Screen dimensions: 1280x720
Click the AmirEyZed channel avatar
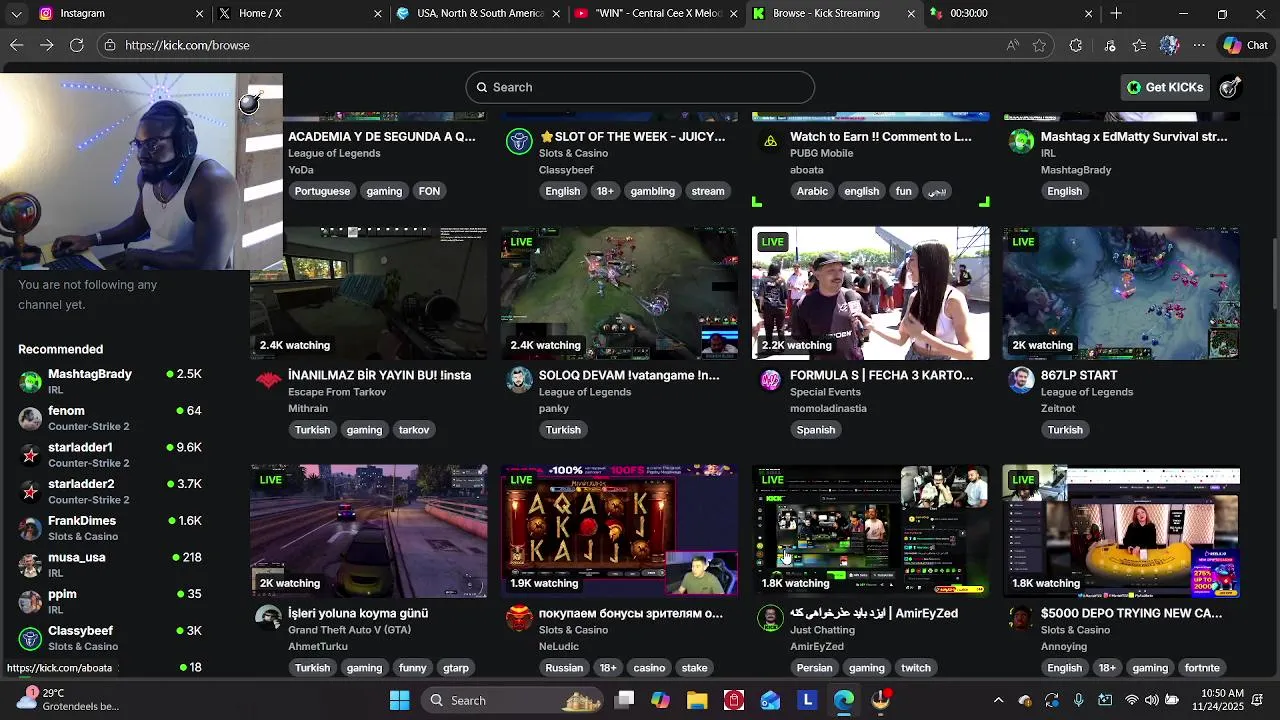[x=770, y=618]
